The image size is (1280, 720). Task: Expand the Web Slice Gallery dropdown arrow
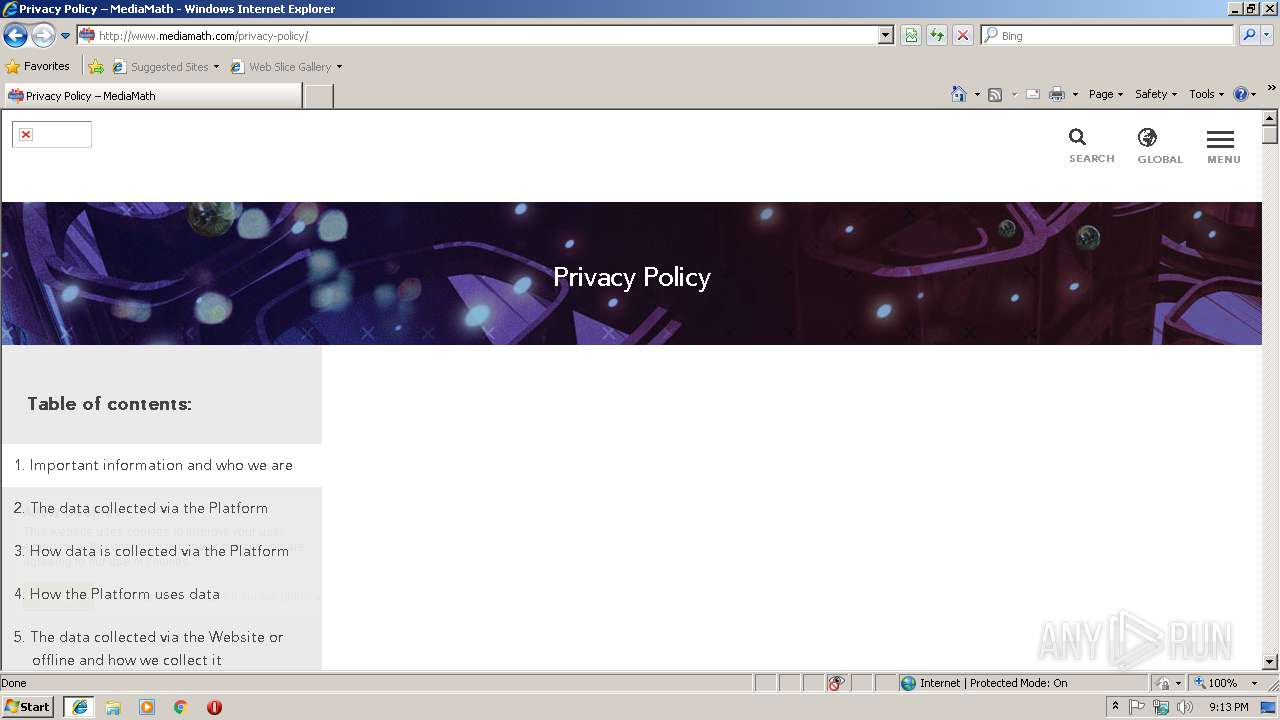339,67
